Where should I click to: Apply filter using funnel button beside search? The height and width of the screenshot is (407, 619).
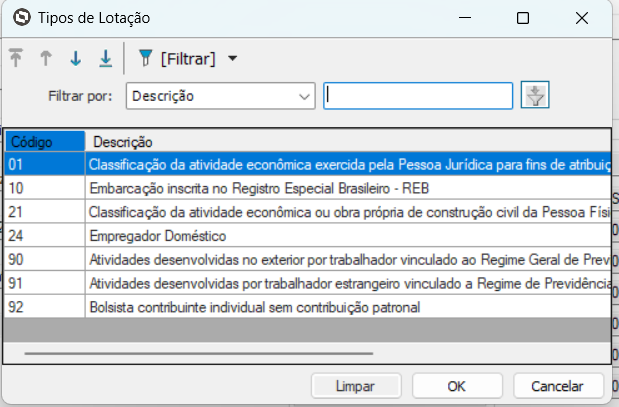[537, 96]
